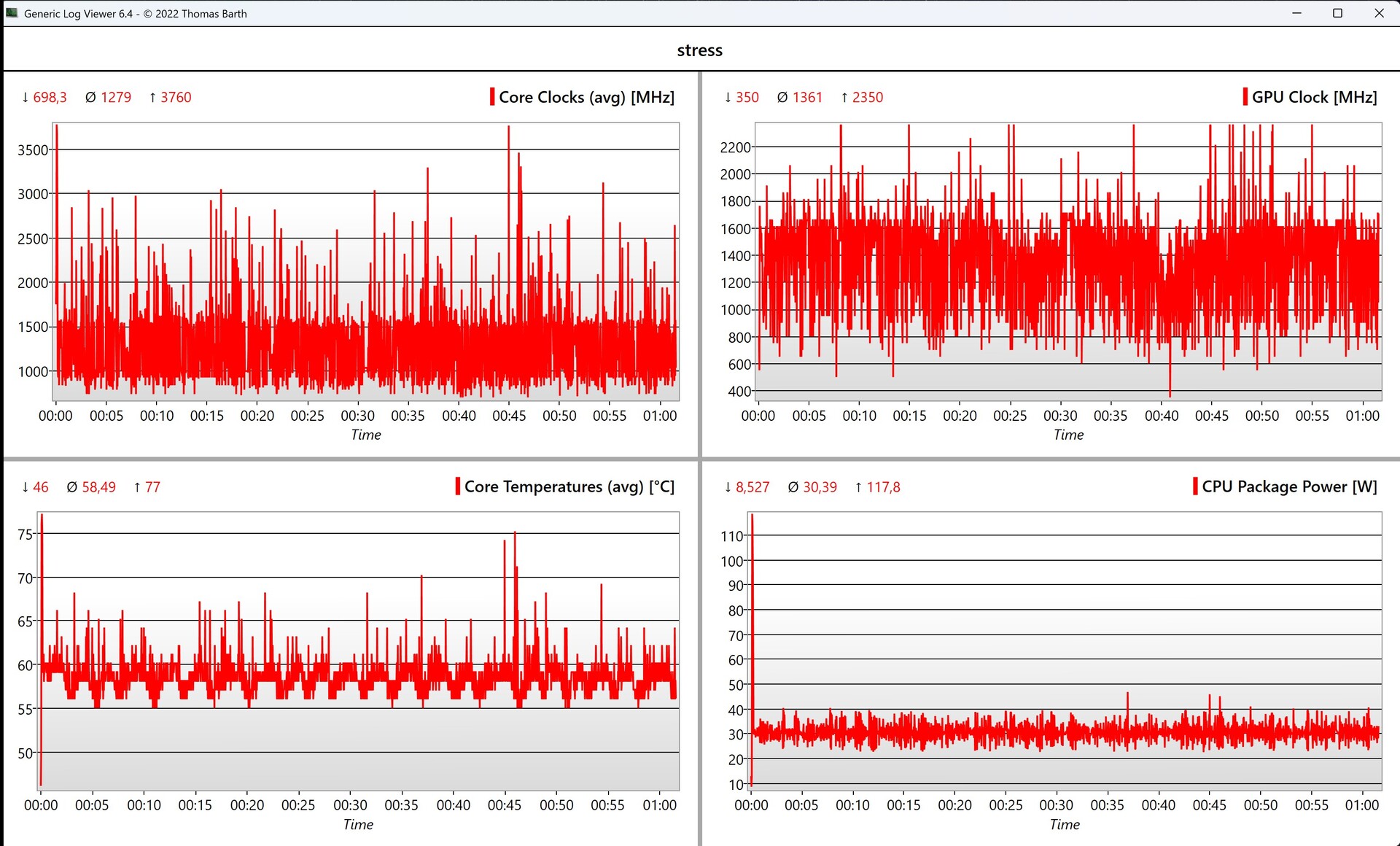Maximize the Generic Log Viewer window

(x=1337, y=13)
